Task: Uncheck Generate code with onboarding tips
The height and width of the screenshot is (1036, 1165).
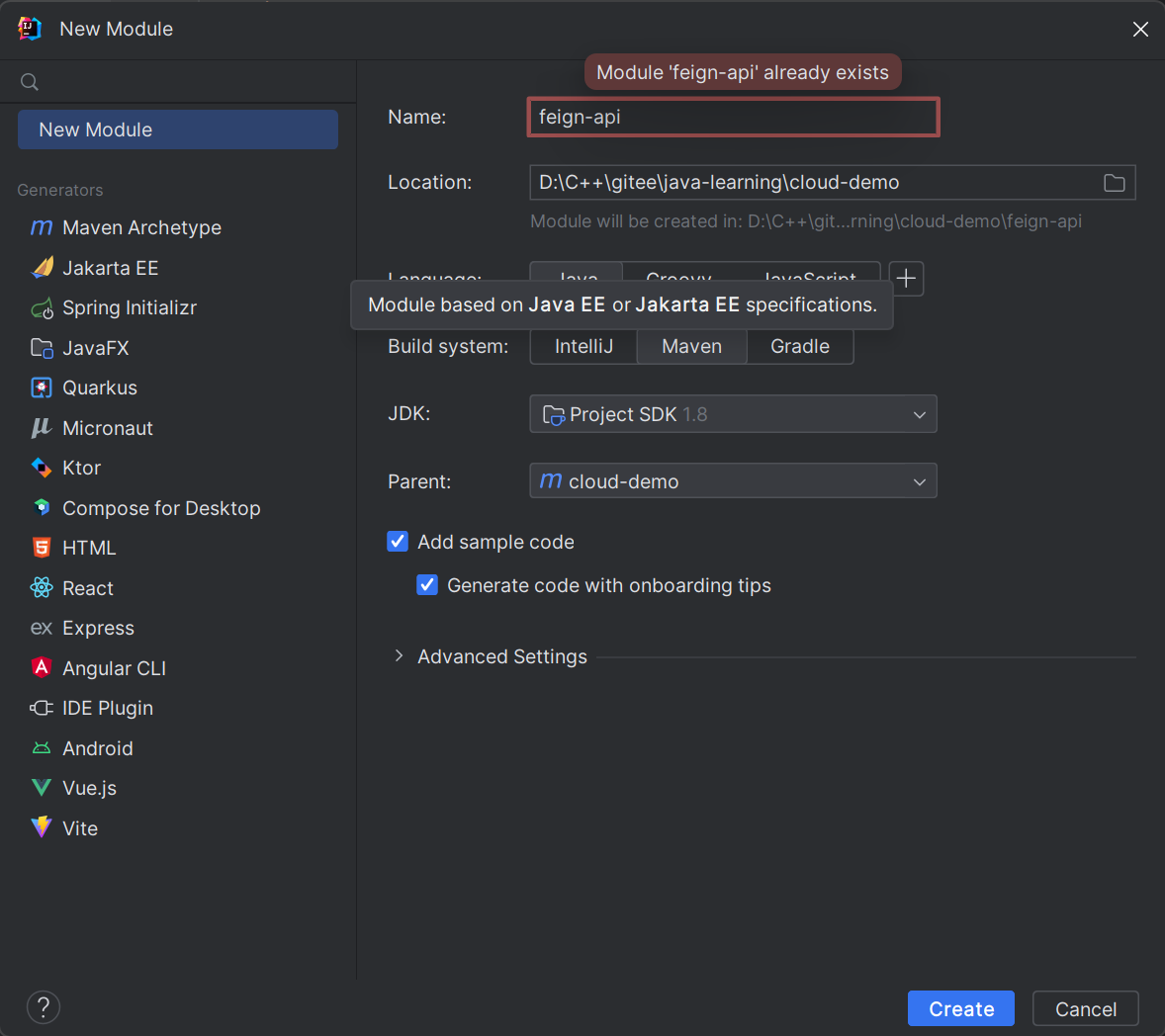Action: tap(427, 585)
